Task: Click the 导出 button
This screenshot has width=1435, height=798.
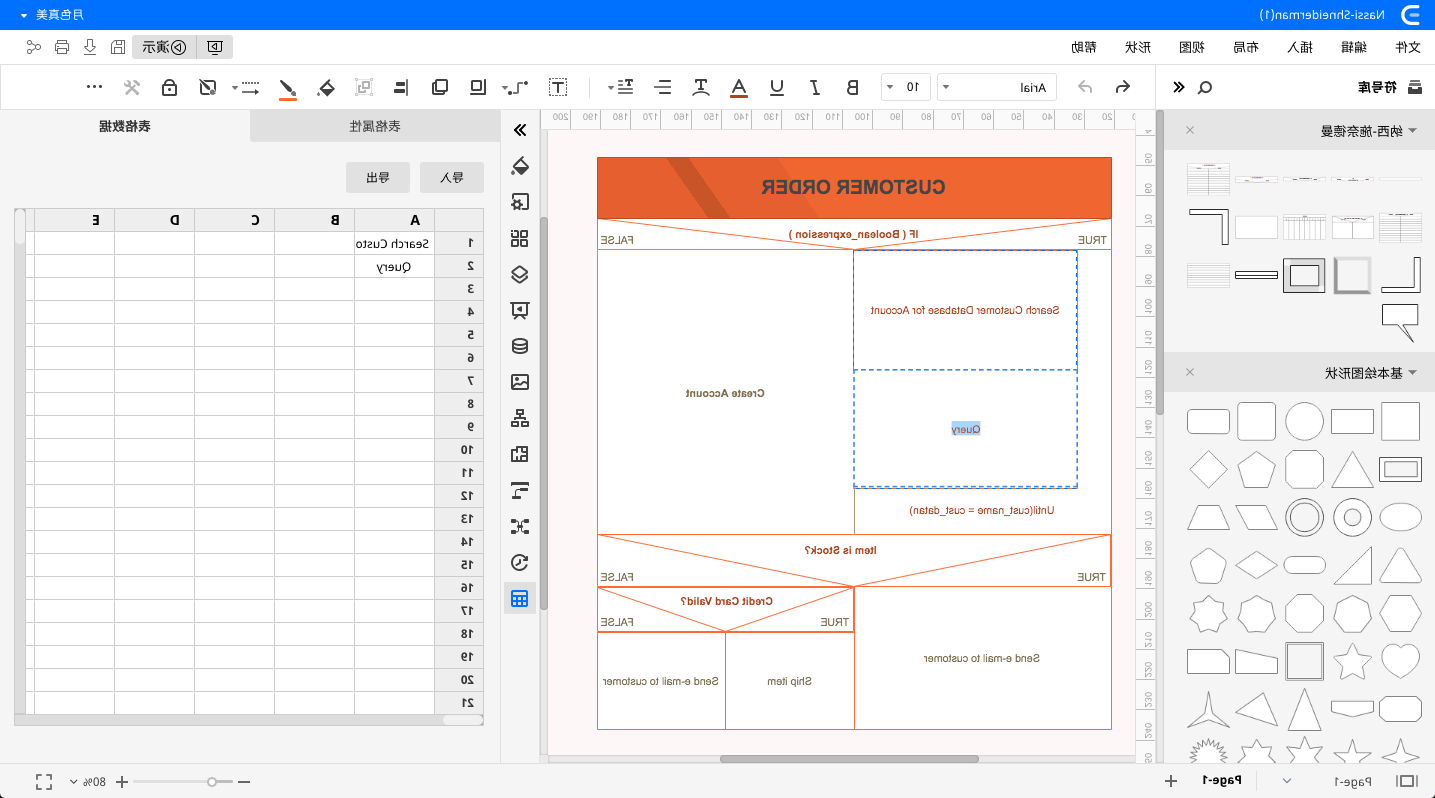Action: click(378, 178)
